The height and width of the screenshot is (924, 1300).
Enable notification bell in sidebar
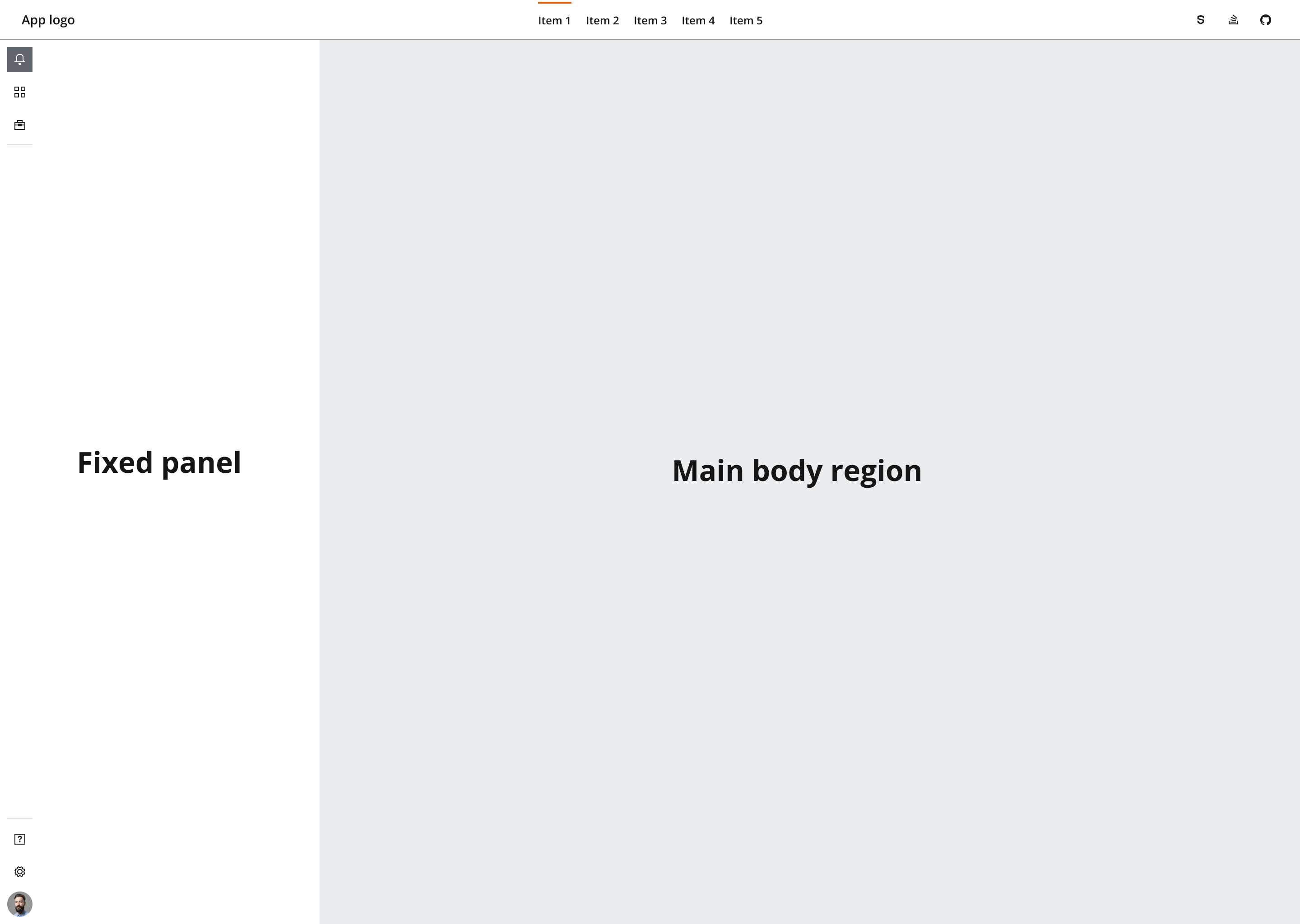point(20,59)
